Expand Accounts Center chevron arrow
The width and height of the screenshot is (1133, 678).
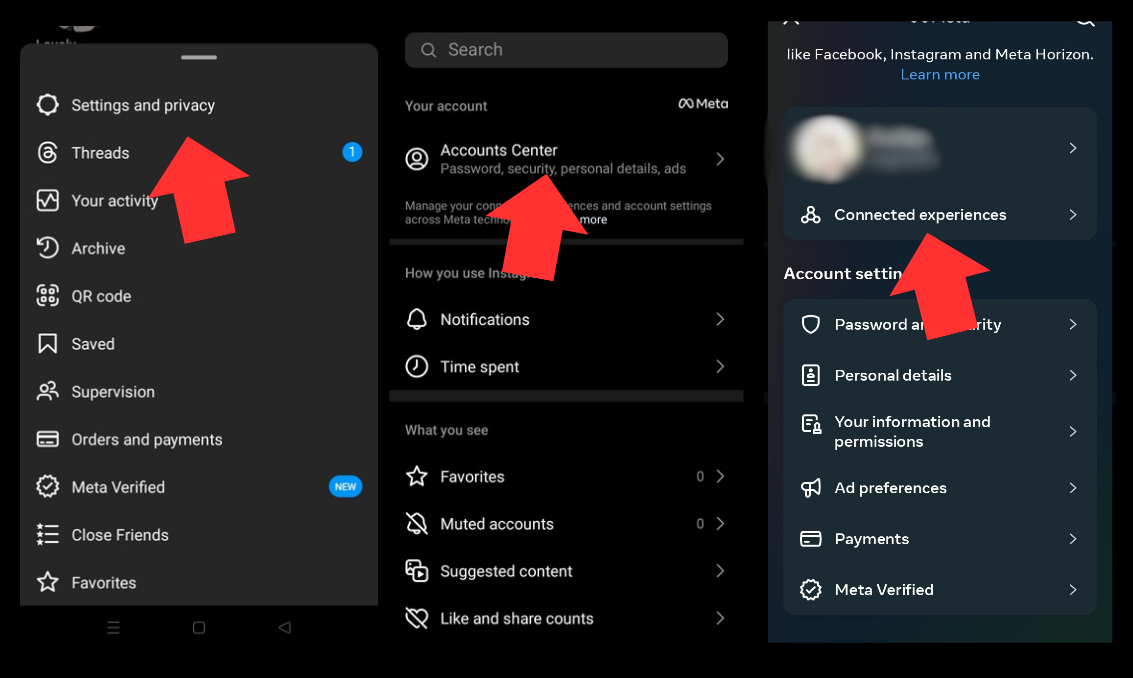[x=720, y=159]
